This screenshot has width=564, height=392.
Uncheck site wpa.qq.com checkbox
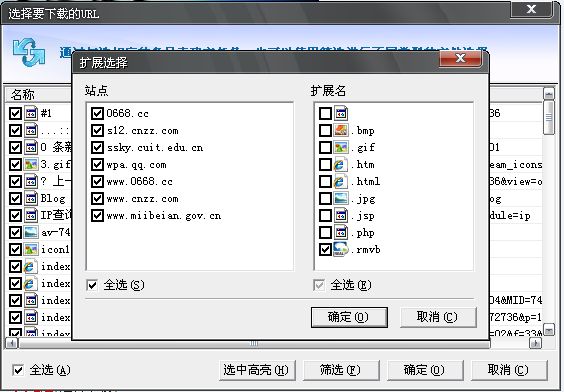[97, 164]
